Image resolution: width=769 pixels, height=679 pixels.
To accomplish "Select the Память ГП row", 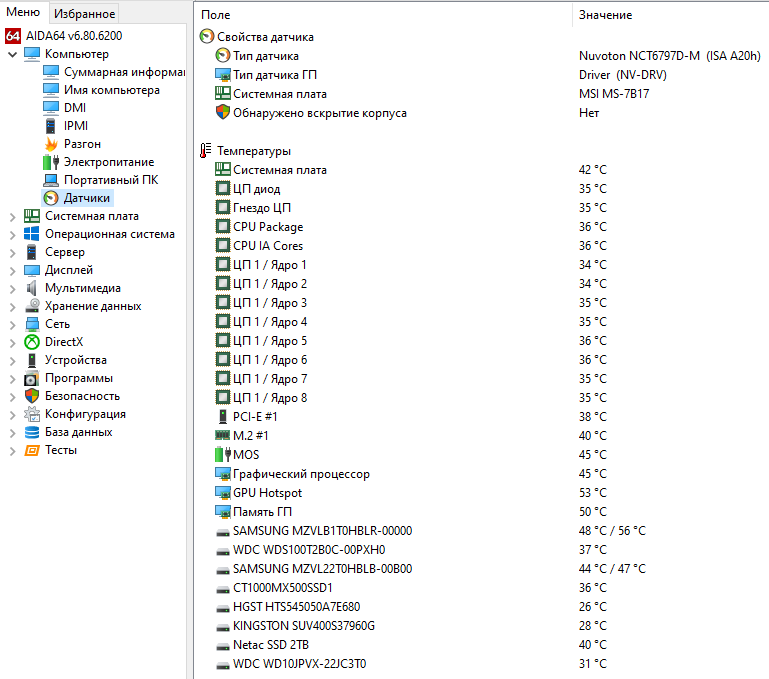I will click(x=481, y=512).
